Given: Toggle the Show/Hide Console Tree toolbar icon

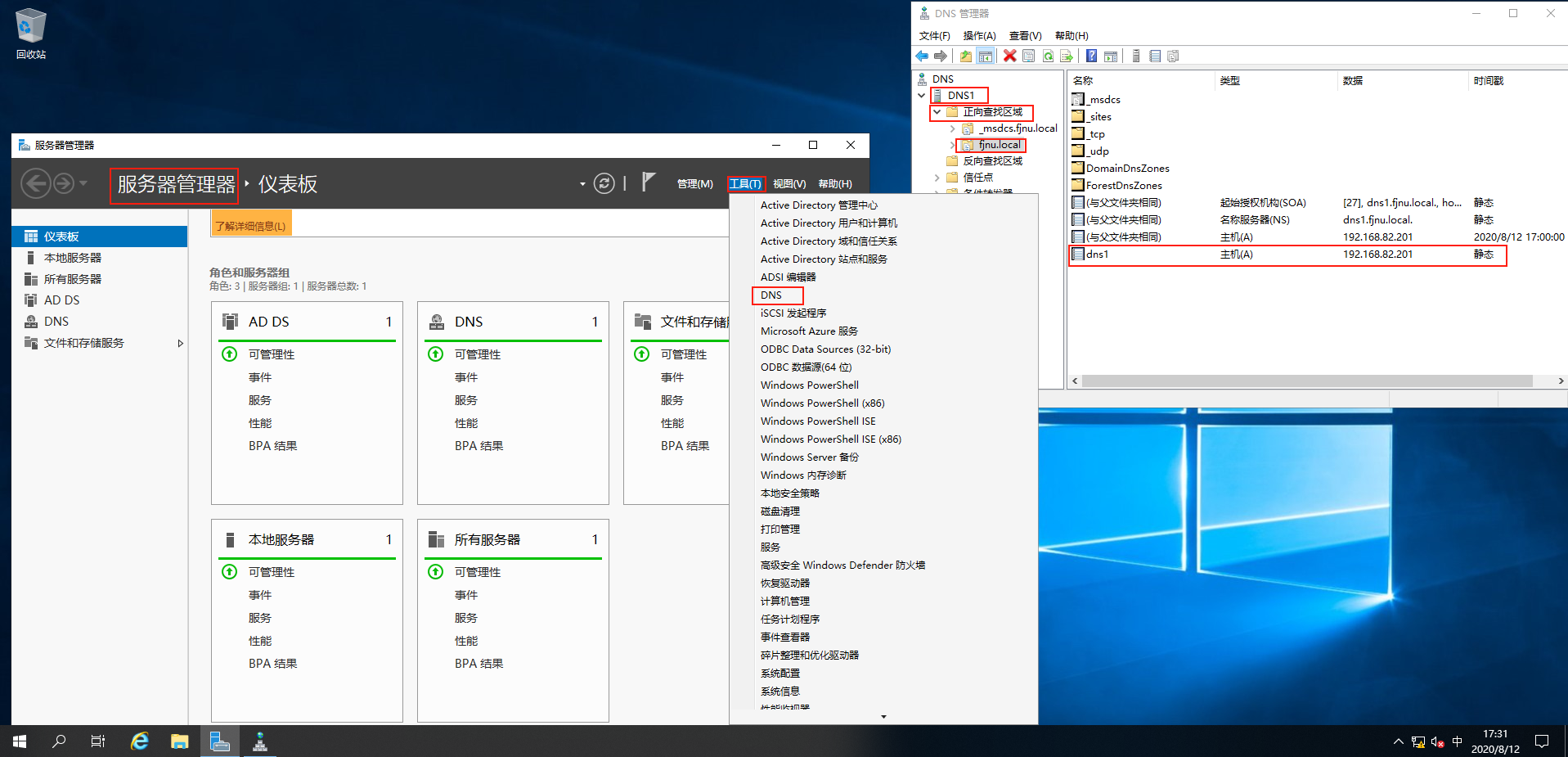Looking at the screenshot, I should pos(986,56).
